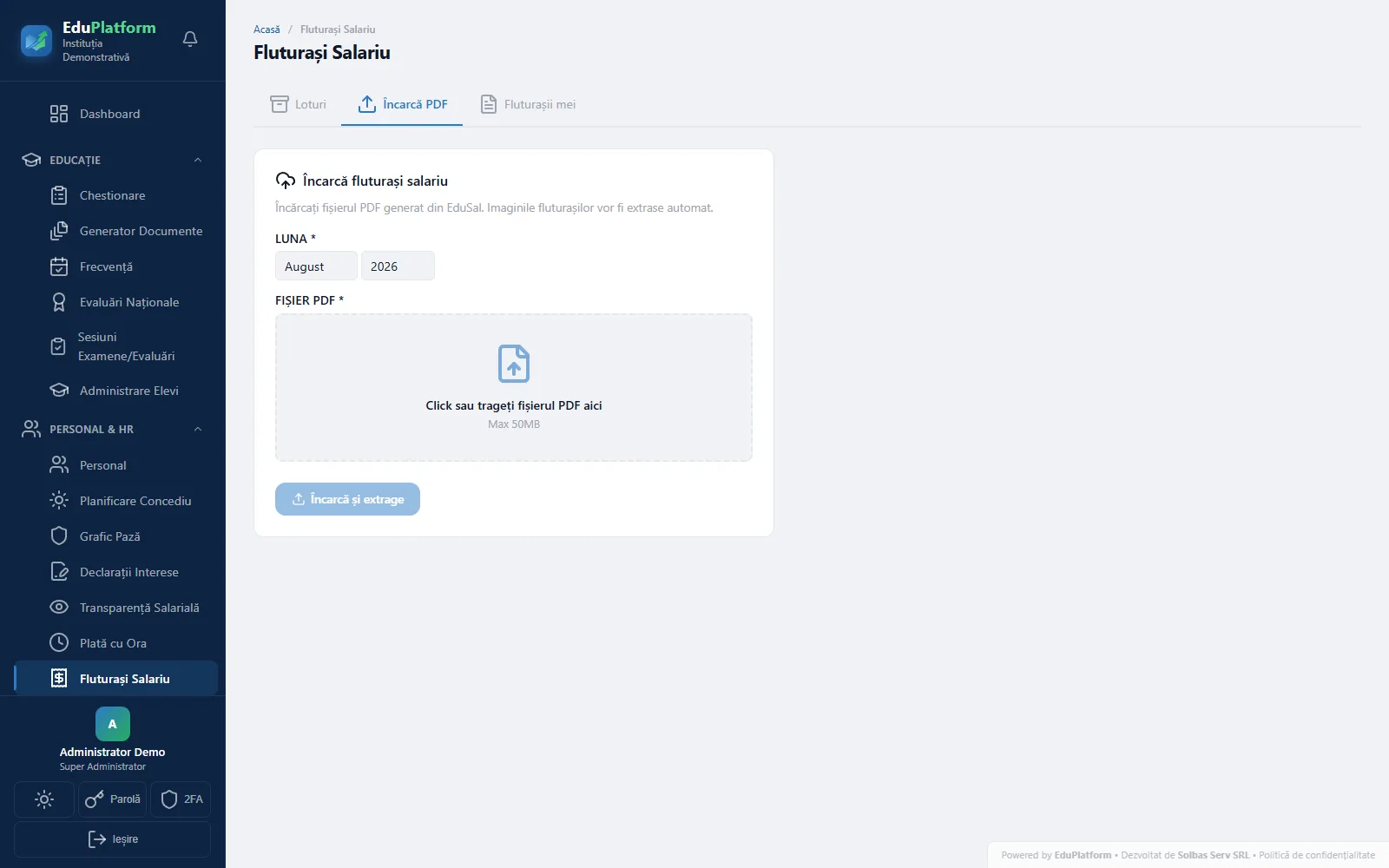Log out with the Ieșire button
This screenshot has width=1389, height=868.
point(112,839)
